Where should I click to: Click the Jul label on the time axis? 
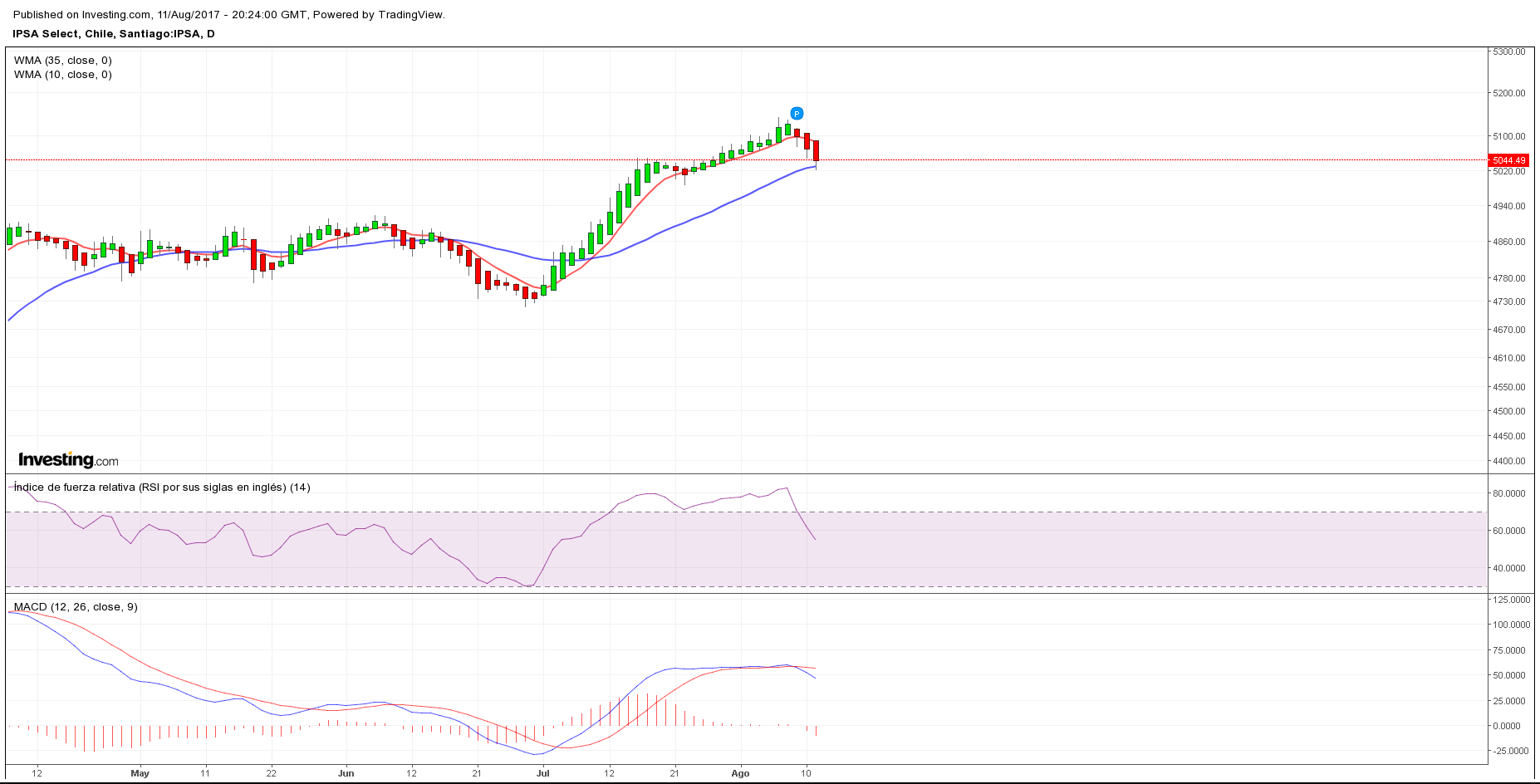click(x=543, y=773)
